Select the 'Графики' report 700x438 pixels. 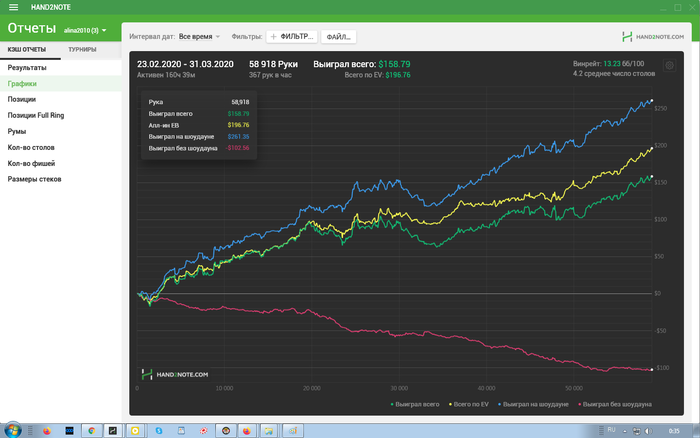[x=61, y=83]
